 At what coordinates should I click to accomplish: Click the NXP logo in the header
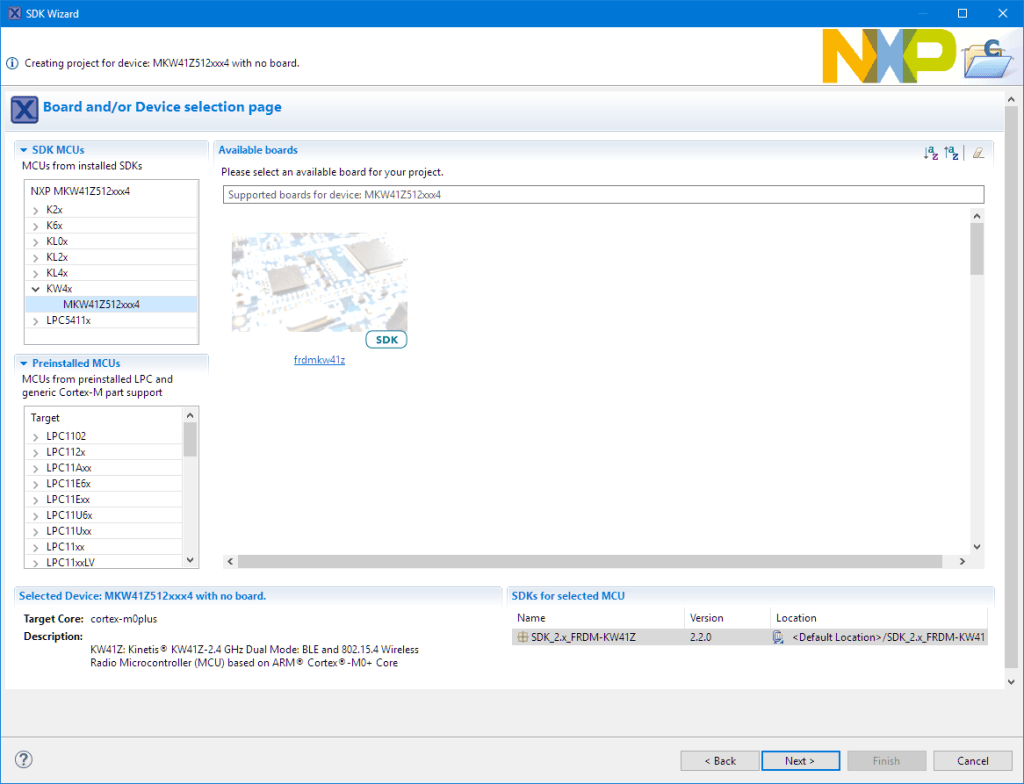tap(886, 56)
